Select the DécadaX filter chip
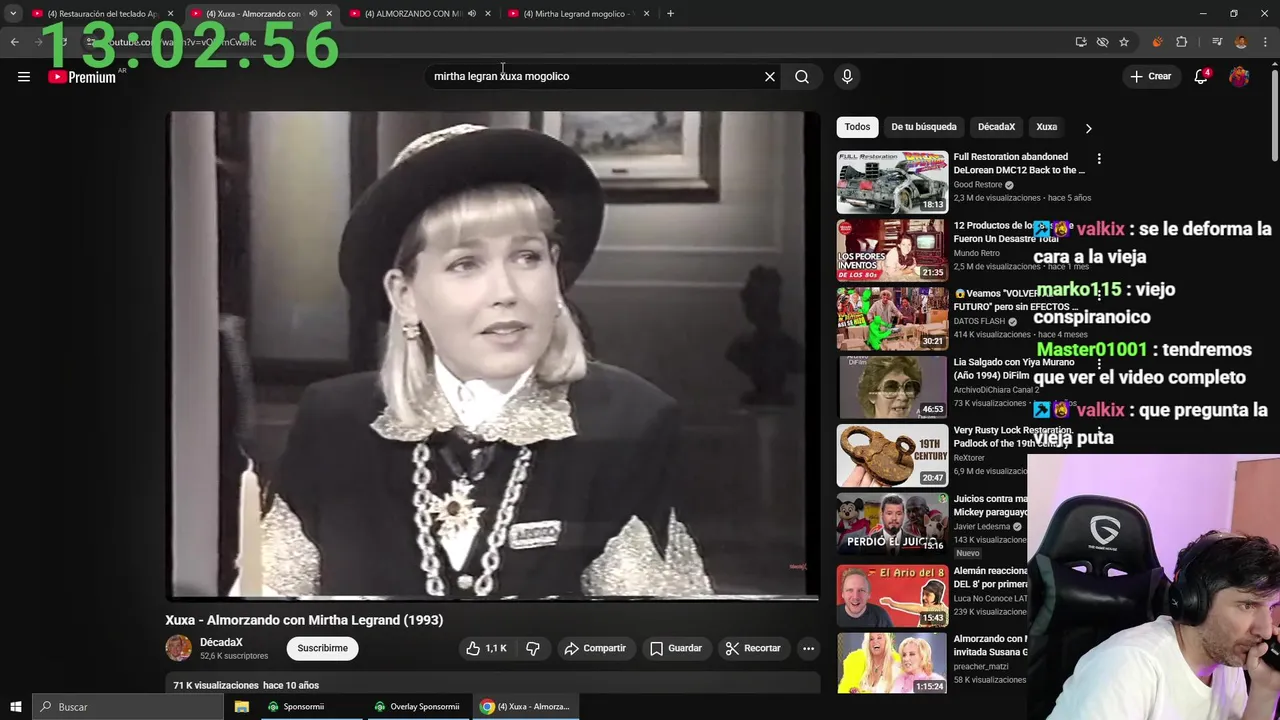1280x720 pixels. click(x=996, y=127)
